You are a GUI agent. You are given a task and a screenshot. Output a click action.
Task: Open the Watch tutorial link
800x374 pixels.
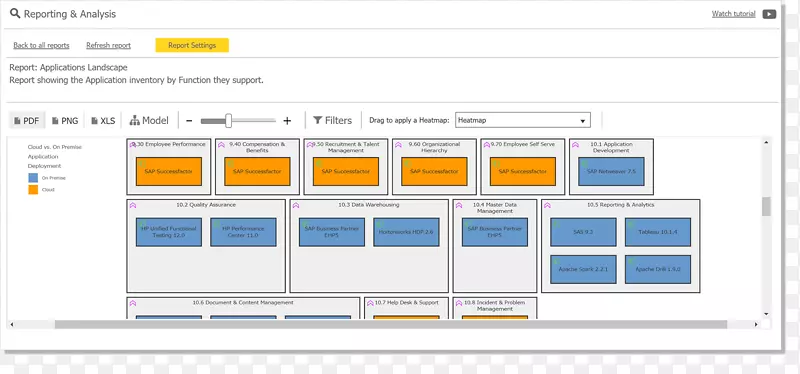pyautogui.click(x=733, y=14)
